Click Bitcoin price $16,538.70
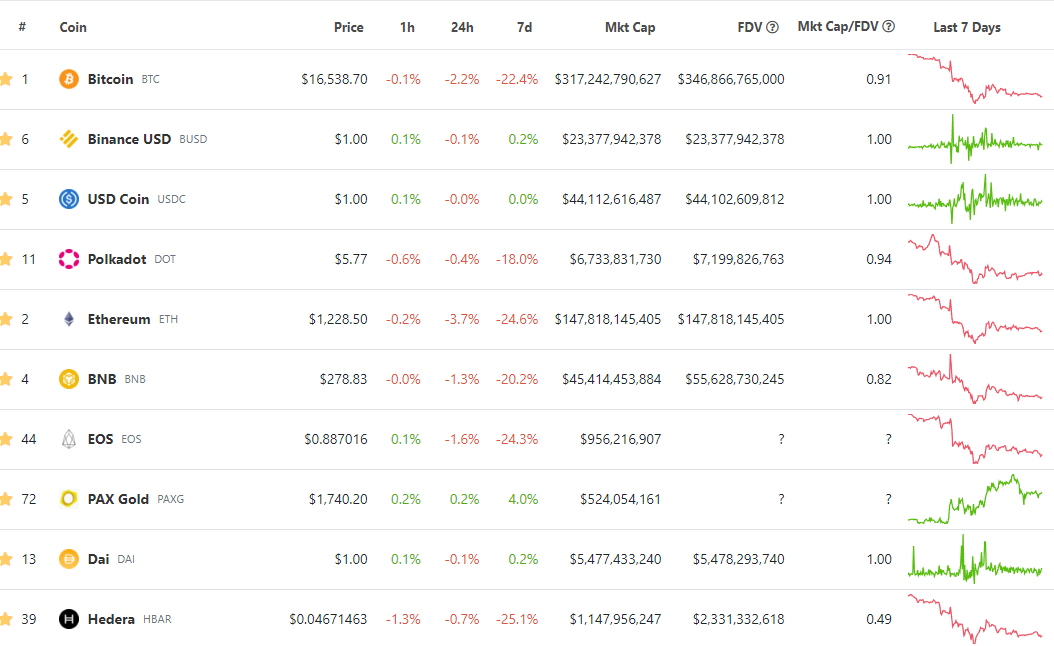This screenshot has height=646, width=1054. (x=334, y=79)
